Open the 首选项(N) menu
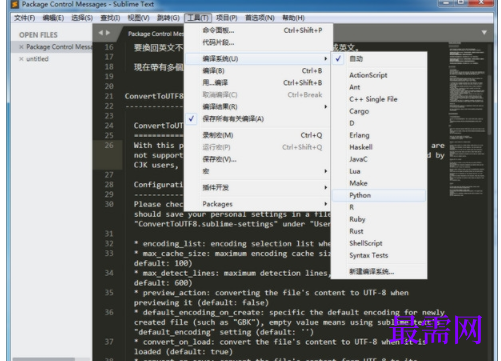 260,18
